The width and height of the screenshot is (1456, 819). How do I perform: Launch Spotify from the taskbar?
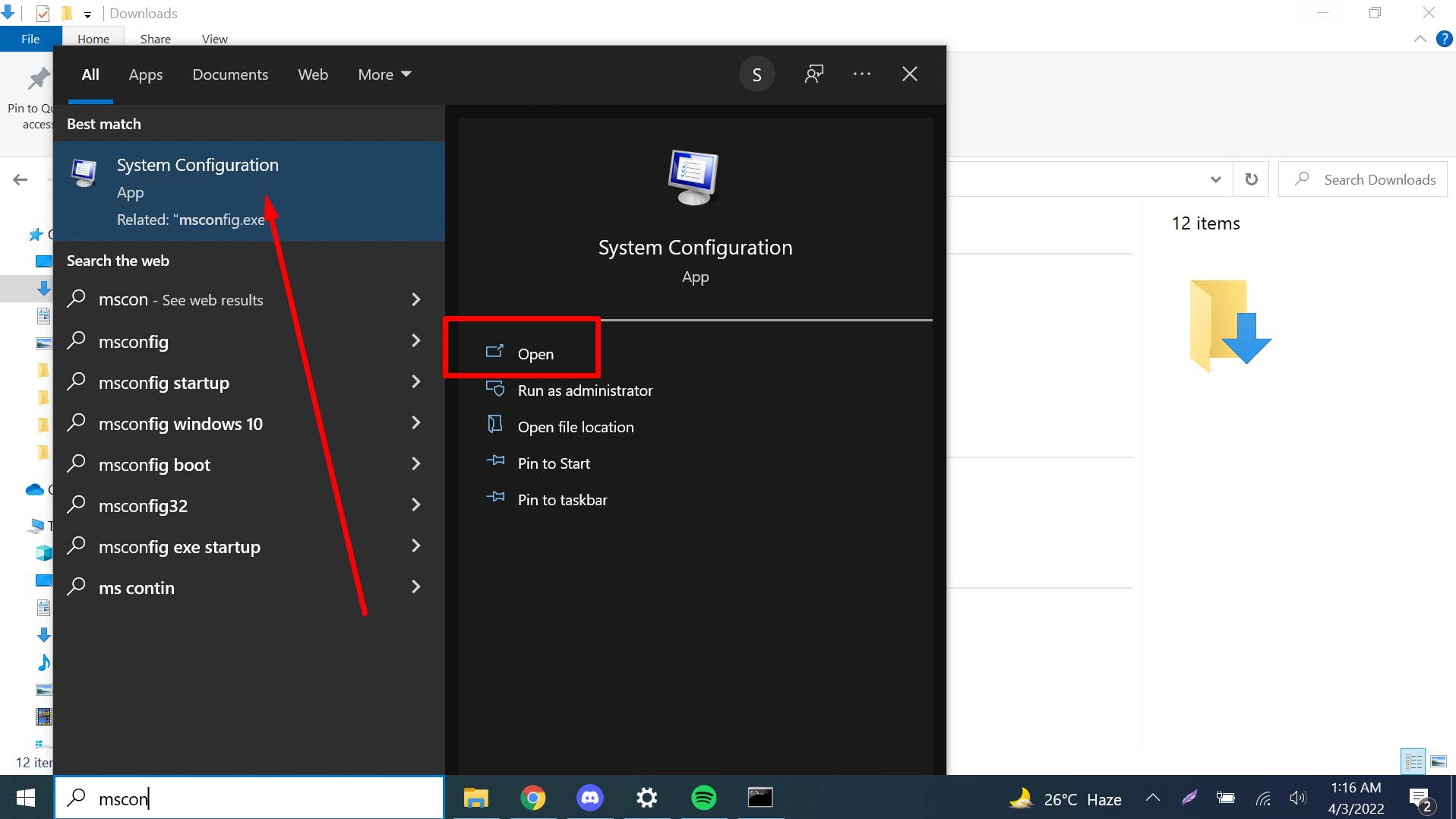click(704, 797)
